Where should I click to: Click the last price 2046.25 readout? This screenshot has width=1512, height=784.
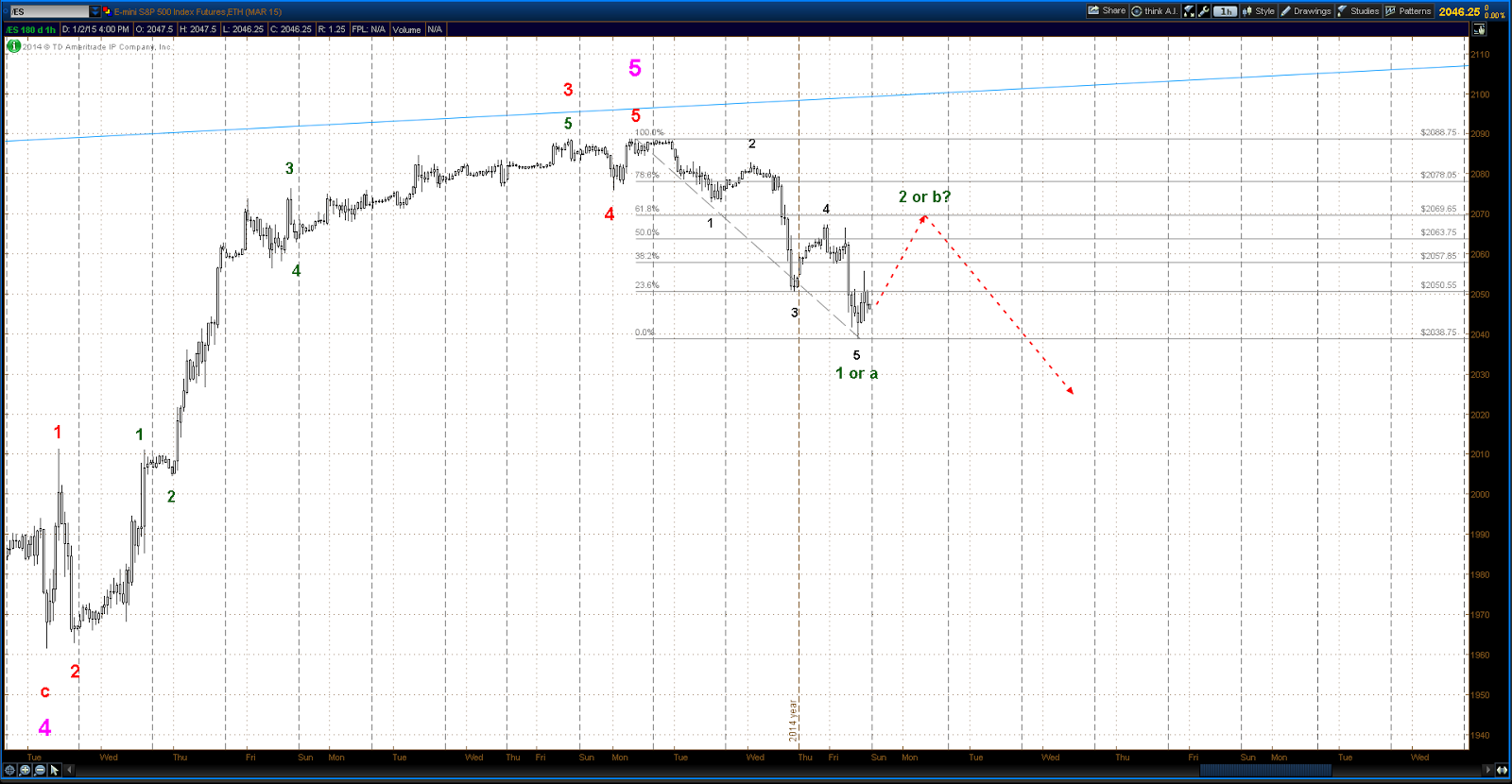[1459, 12]
